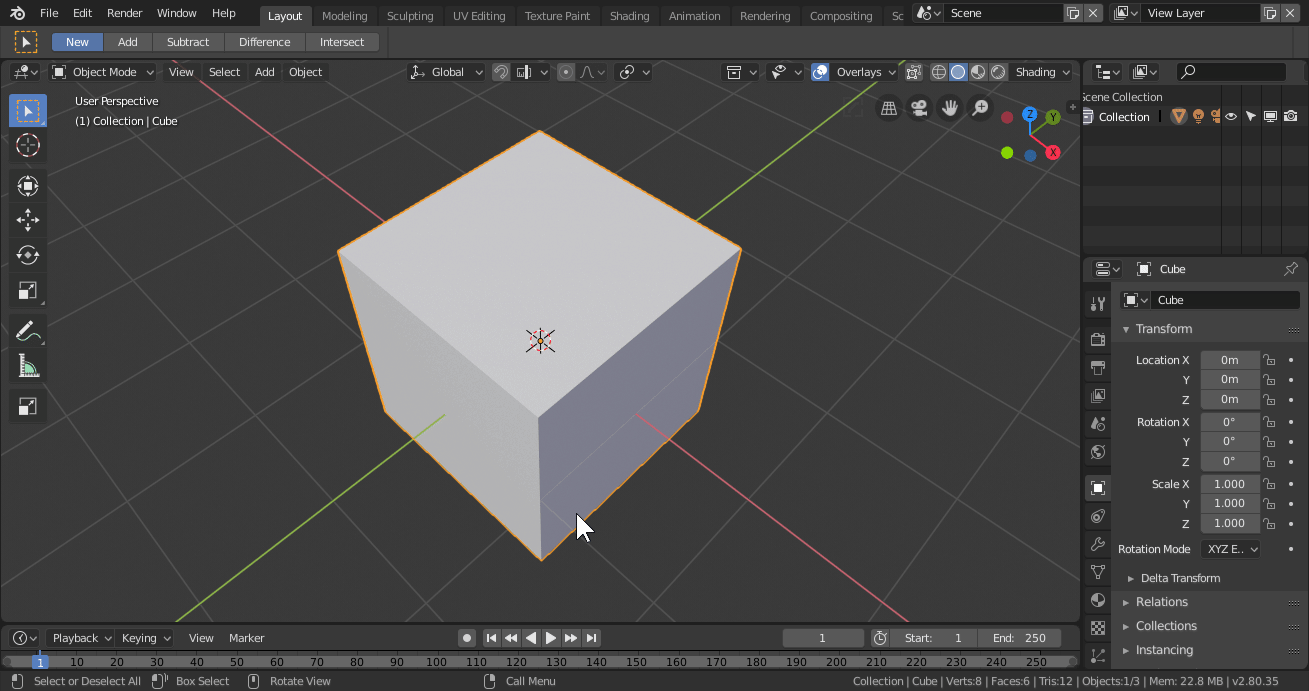The height and width of the screenshot is (691, 1309).
Task: Hide the Collection using eye icon
Action: [x=1231, y=117]
